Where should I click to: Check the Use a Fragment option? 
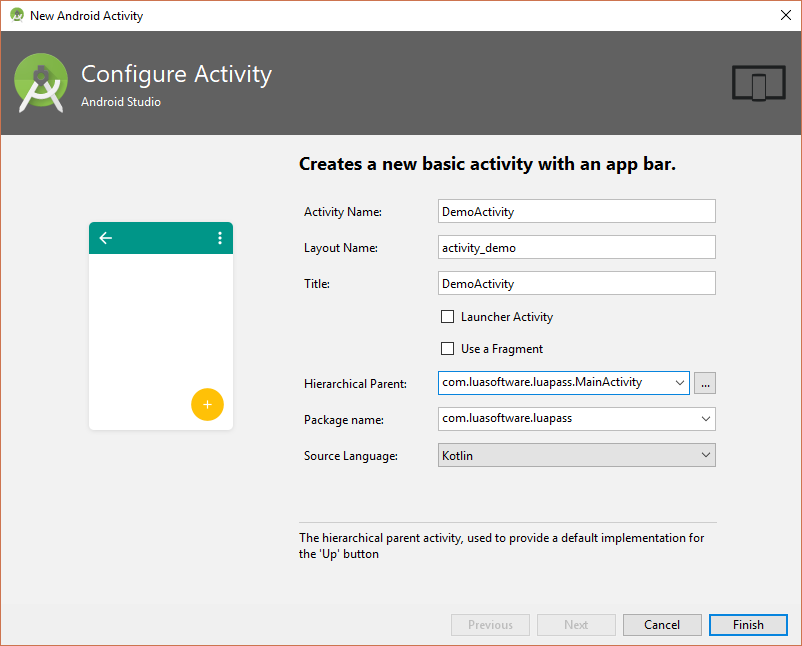[447, 349]
